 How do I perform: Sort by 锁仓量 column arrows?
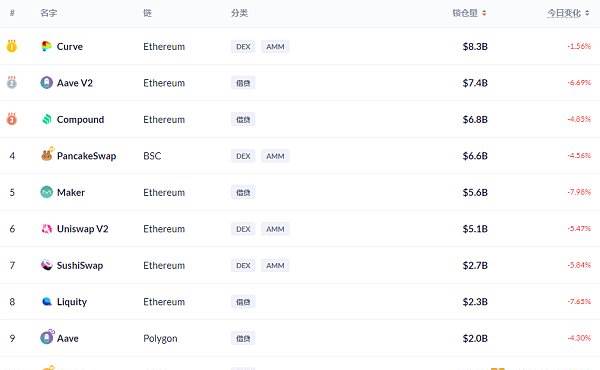click(x=484, y=13)
